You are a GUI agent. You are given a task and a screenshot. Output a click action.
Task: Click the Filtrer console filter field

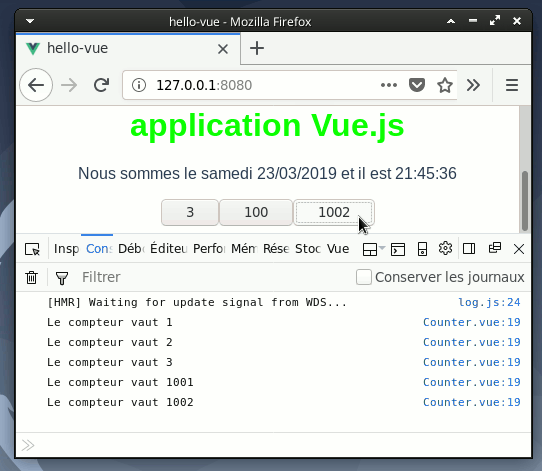pyautogui.click(x=214, y=277)
